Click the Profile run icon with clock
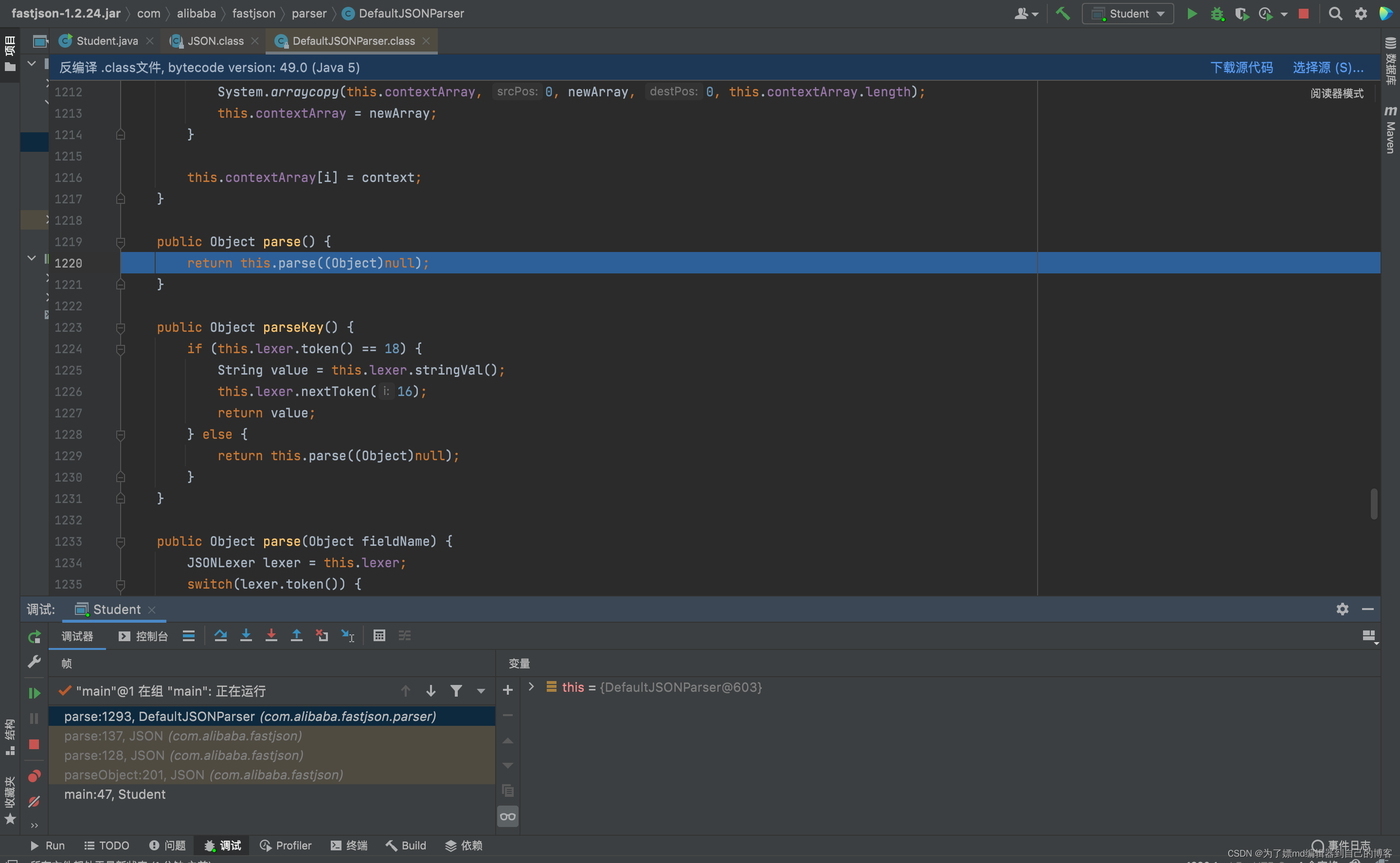The image size is (1400, 863). point(1265,13)
